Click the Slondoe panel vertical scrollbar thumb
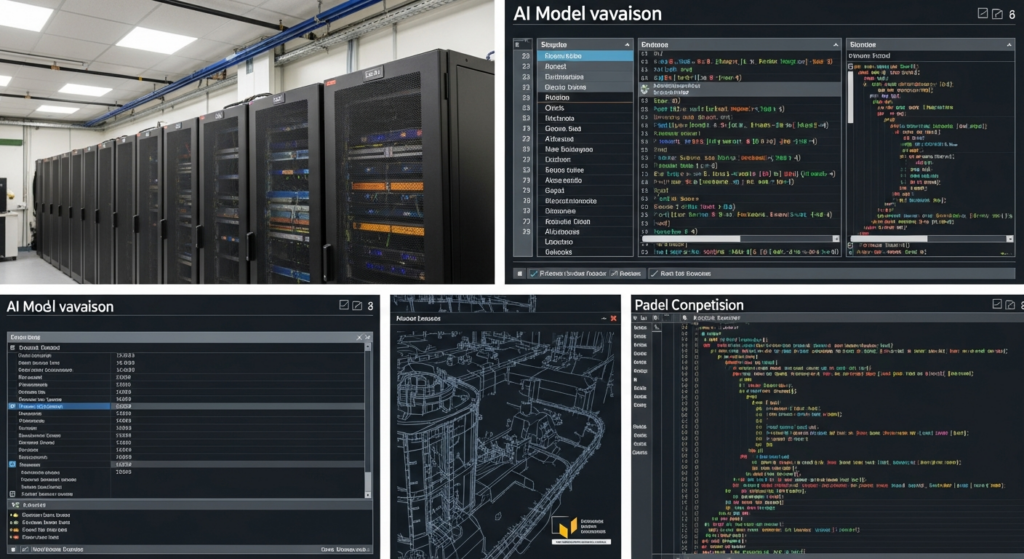Screen dimensions: 1024x559 coord(850,97)
